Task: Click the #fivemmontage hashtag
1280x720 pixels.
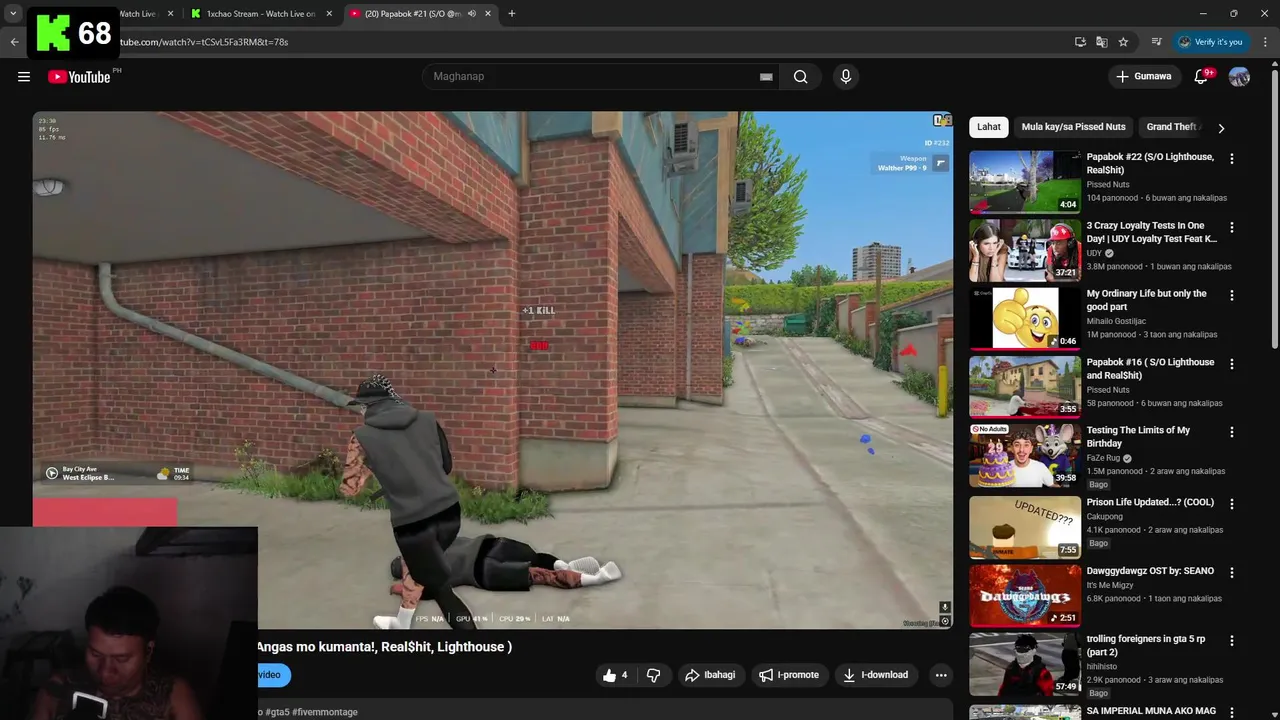Action: 324,712
